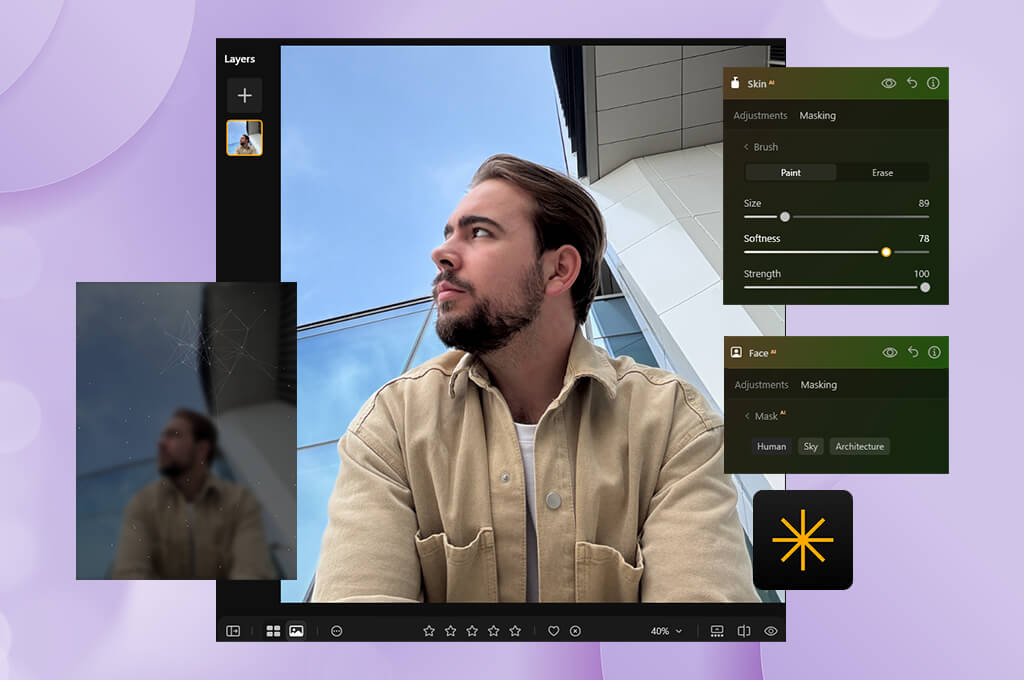Reject the photo with the X circle icon
1024x680 pixels.
coord(575,631)
